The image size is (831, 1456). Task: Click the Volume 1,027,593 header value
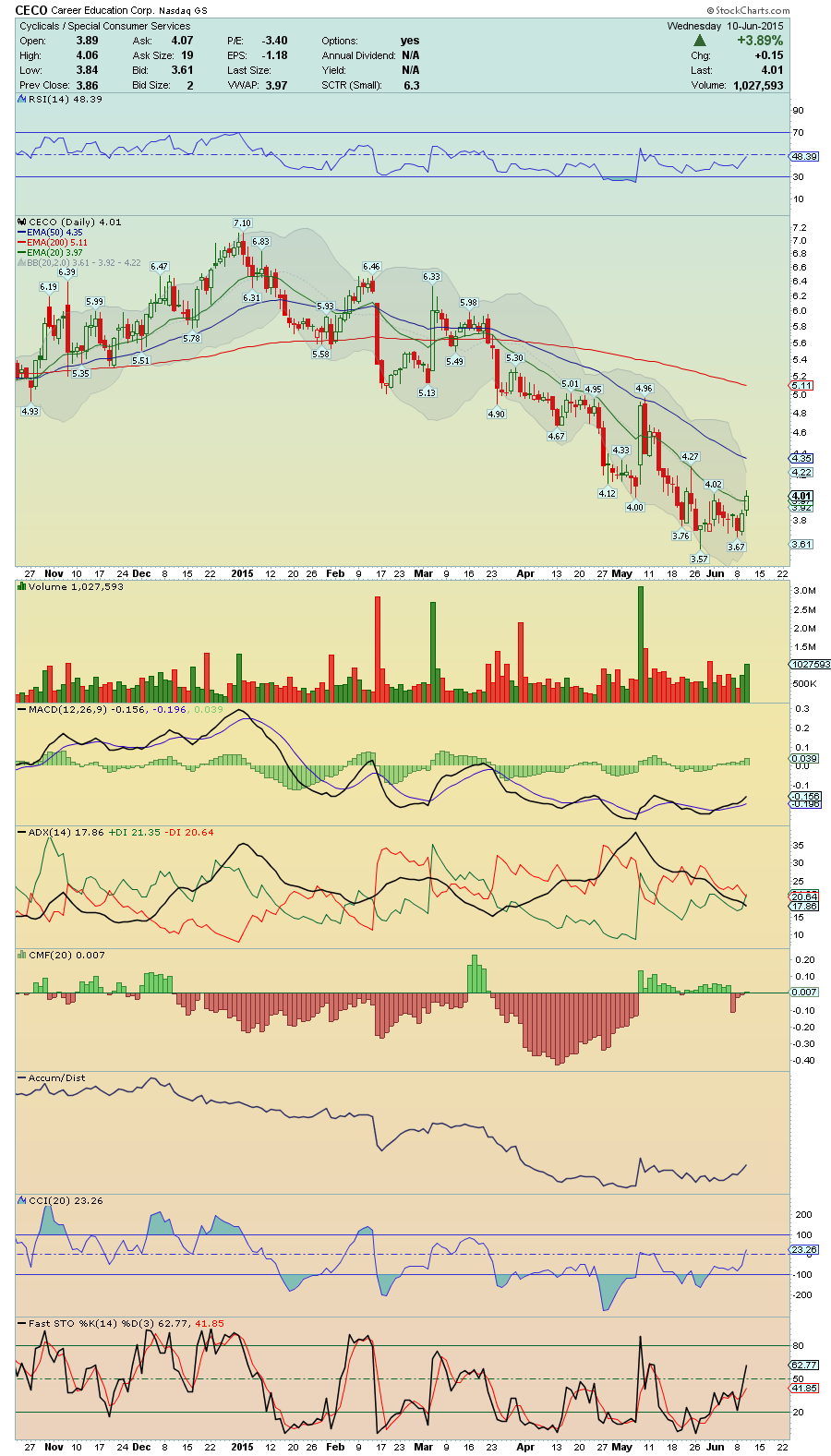pyautogui.click(x=758, y=85)
